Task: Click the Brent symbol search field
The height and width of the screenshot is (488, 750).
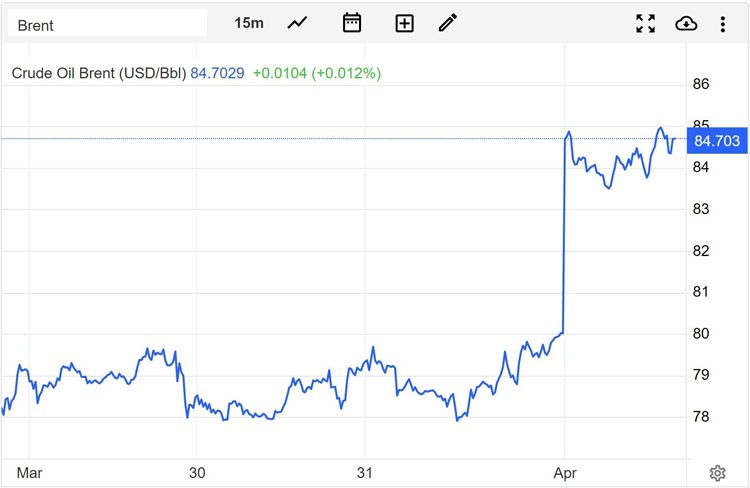Action: coord(106,24)
